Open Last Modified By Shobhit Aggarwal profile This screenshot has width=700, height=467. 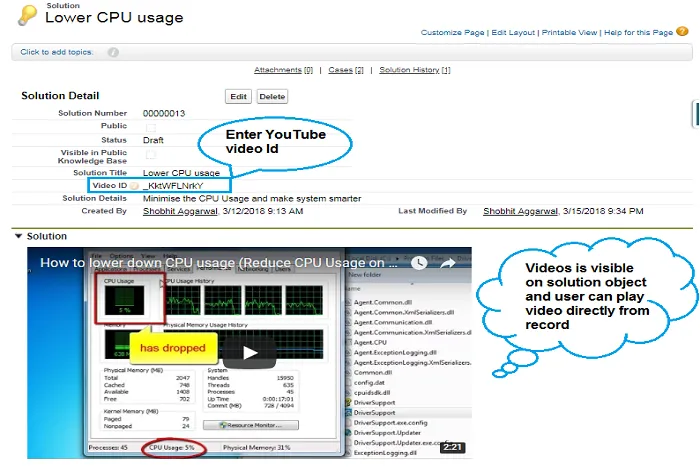point(521,211)
